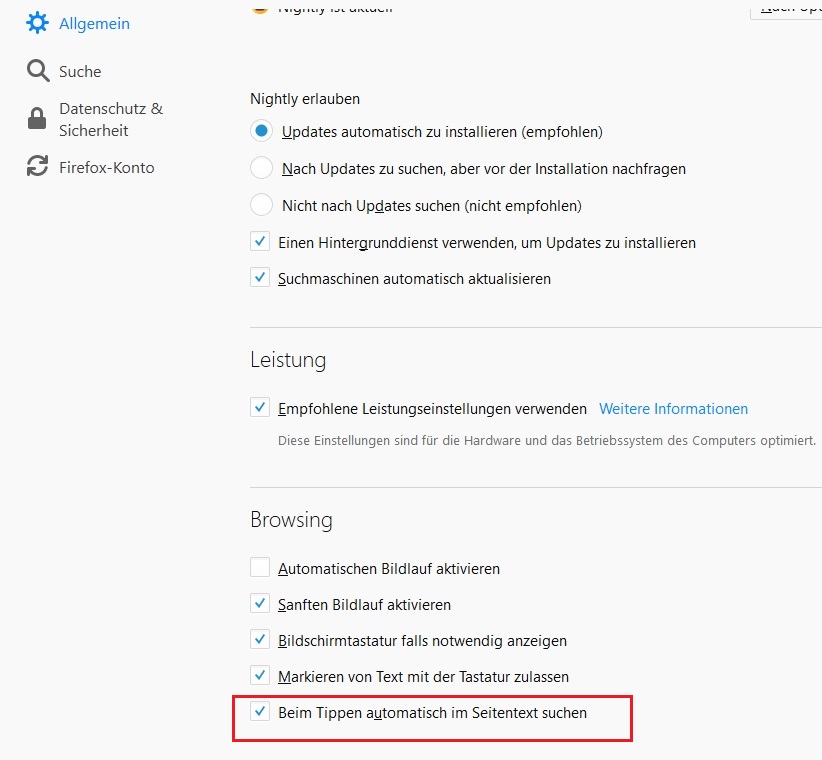This screenshot has width=822, height=760.
Task: Click the Suche magnifier icon
Action: [37, 71]
